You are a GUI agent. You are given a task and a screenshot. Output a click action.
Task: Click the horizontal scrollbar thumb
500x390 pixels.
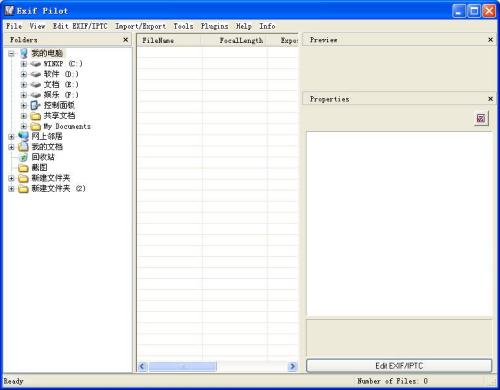point(182,366)
